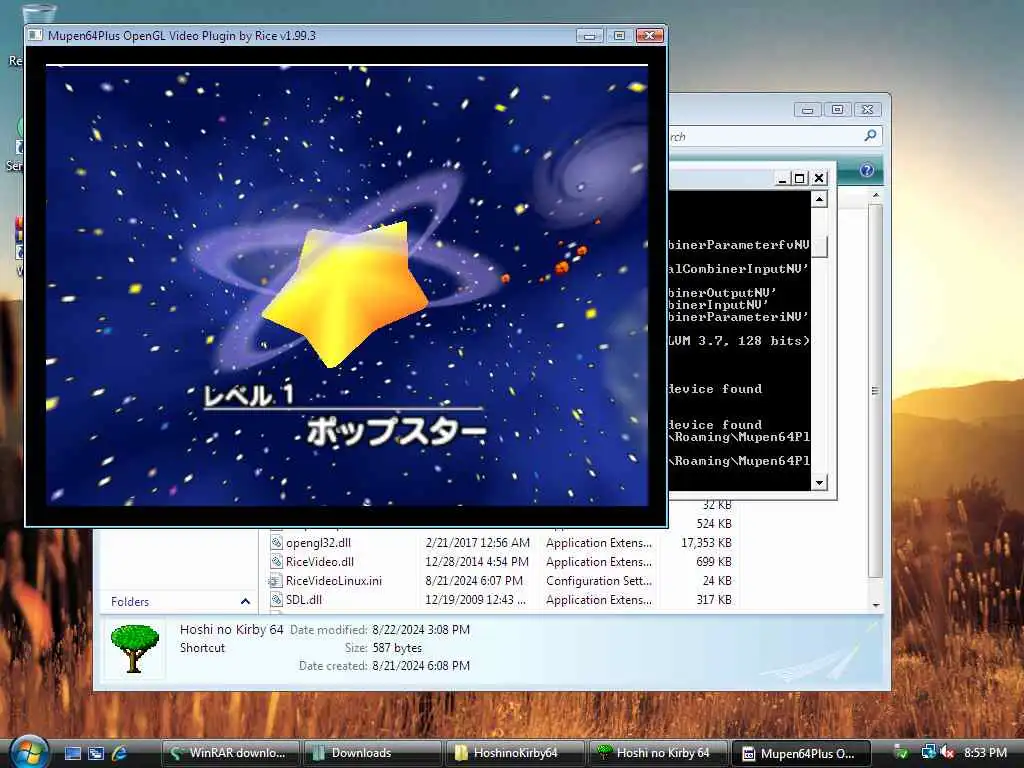Viewport: 1024px width, 768px height.
Task: Expand the Folders pane chevron
Action: [245, 601]
